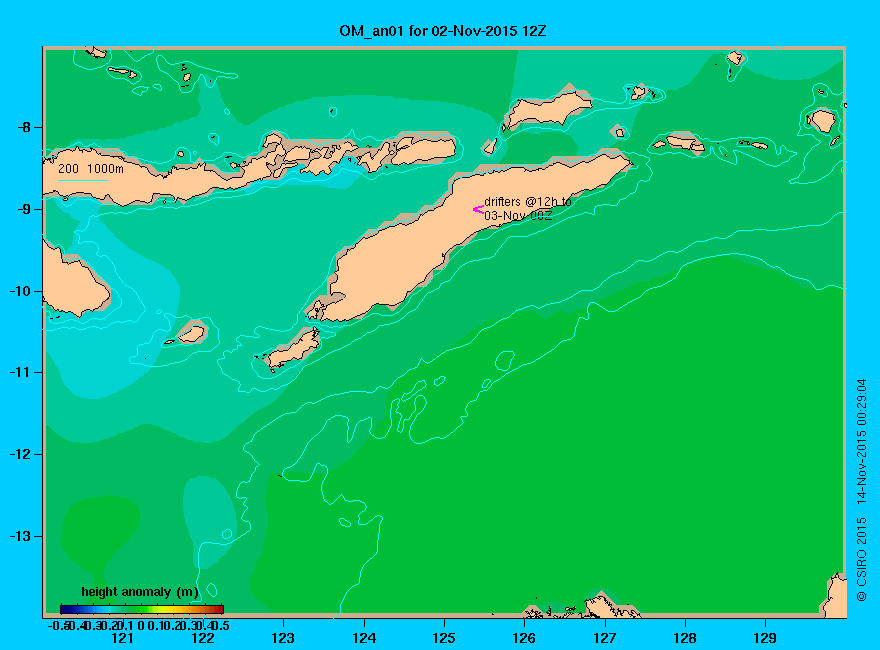Viewport: 880px width, 650px height.
Task: Click the dark red end of the colorbar
Action: point(219,609)
